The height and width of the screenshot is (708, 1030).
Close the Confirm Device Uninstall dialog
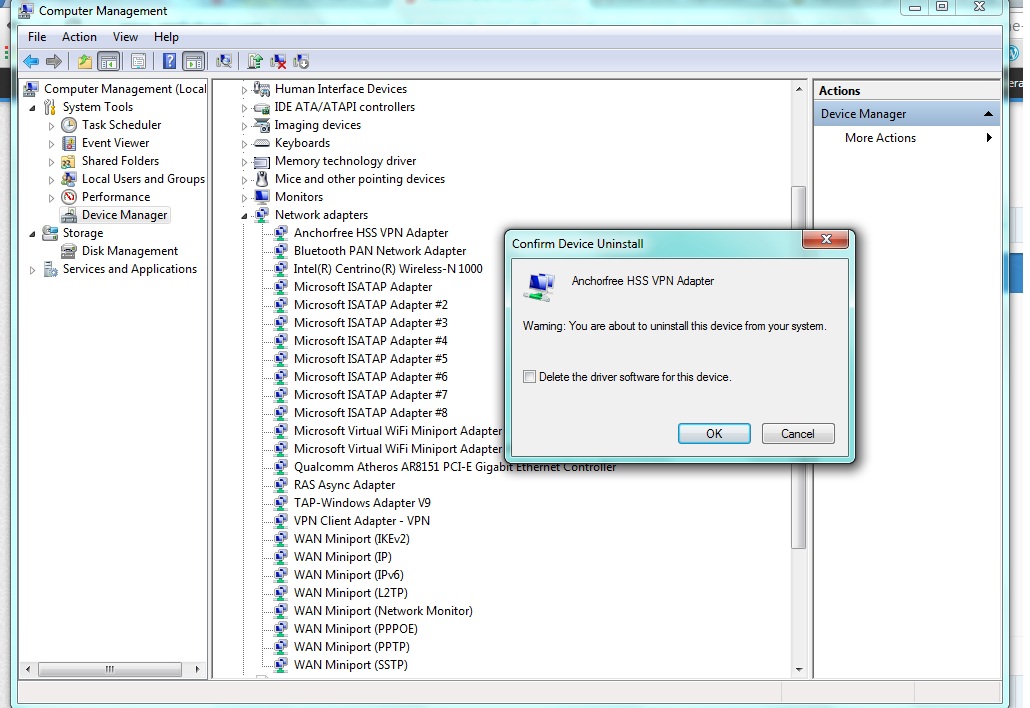[x=826, y=239]
